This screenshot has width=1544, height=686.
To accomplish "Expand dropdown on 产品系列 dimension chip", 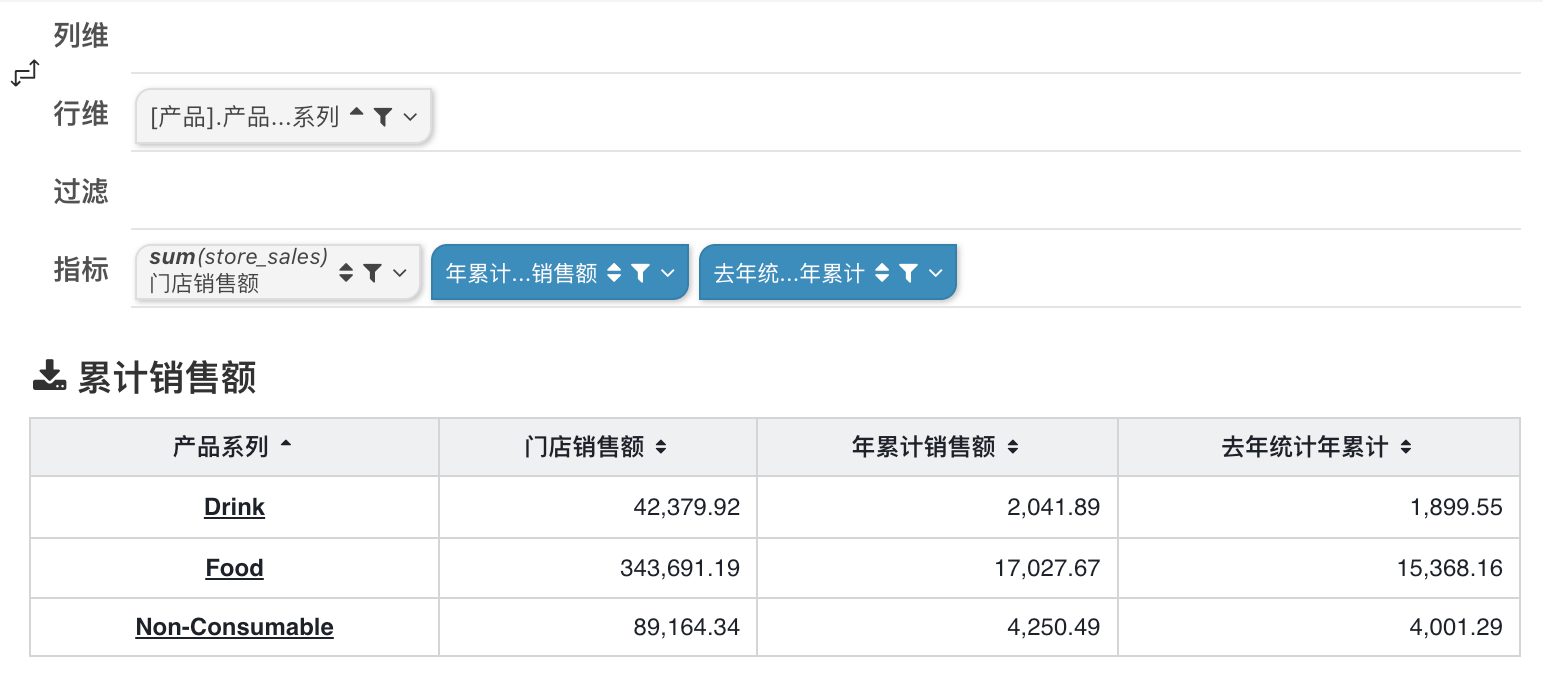I will (x=410, y=117).
